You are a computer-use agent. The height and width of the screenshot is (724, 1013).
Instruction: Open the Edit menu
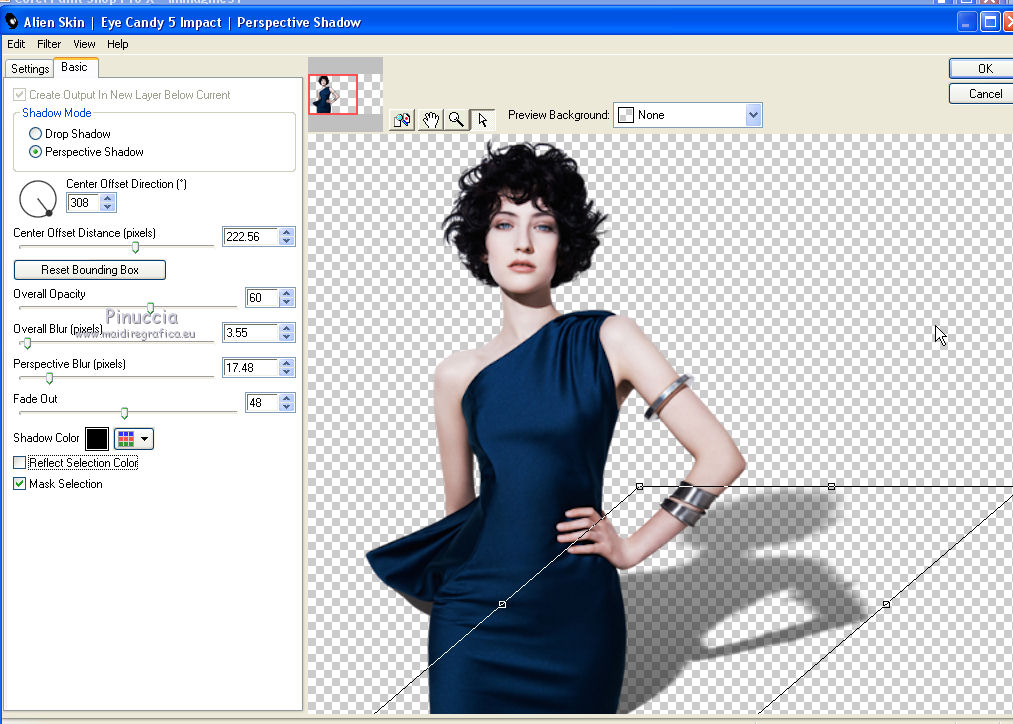click(16, 44)
